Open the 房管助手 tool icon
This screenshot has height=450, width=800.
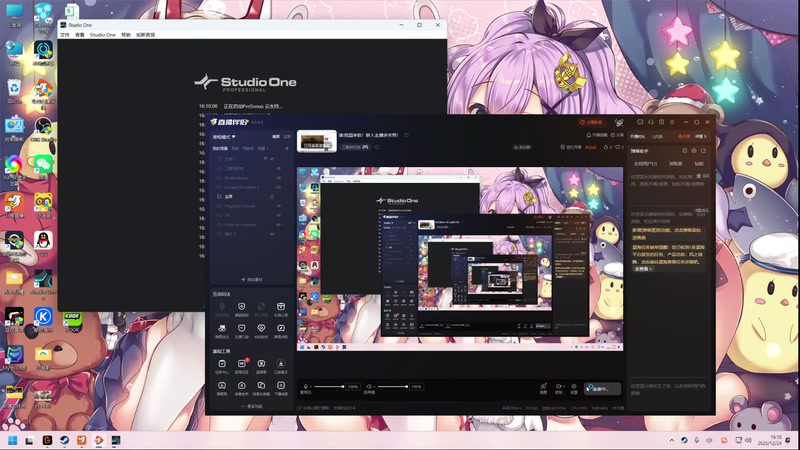(241, 386)
